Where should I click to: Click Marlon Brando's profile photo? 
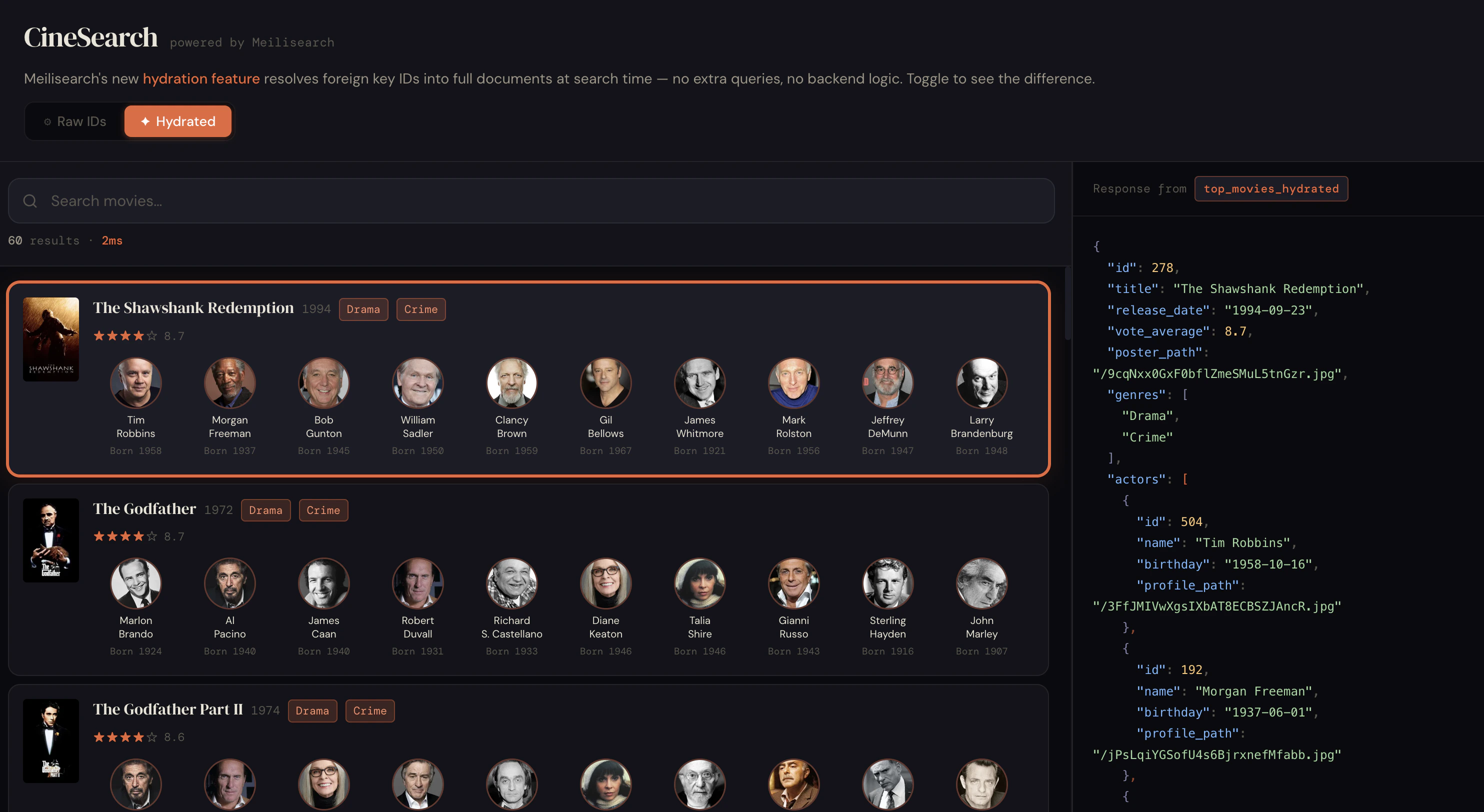(x=136, y=583)
